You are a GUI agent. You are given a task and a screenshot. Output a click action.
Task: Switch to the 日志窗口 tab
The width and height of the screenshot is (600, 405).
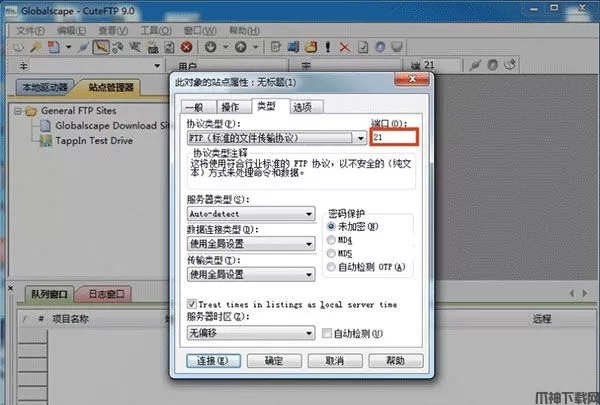pos(105,294)
